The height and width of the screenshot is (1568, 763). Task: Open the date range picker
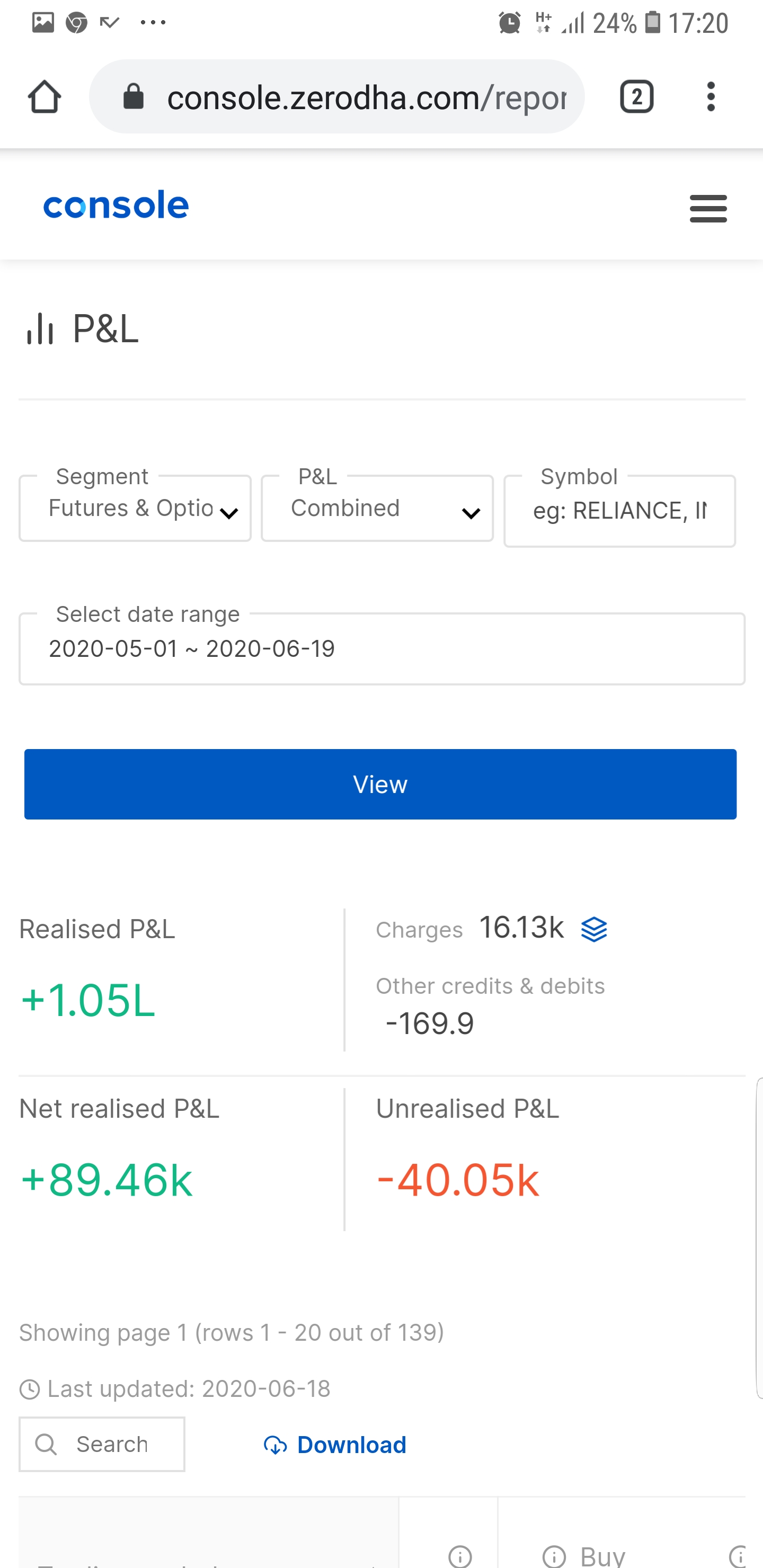[382, 649]
